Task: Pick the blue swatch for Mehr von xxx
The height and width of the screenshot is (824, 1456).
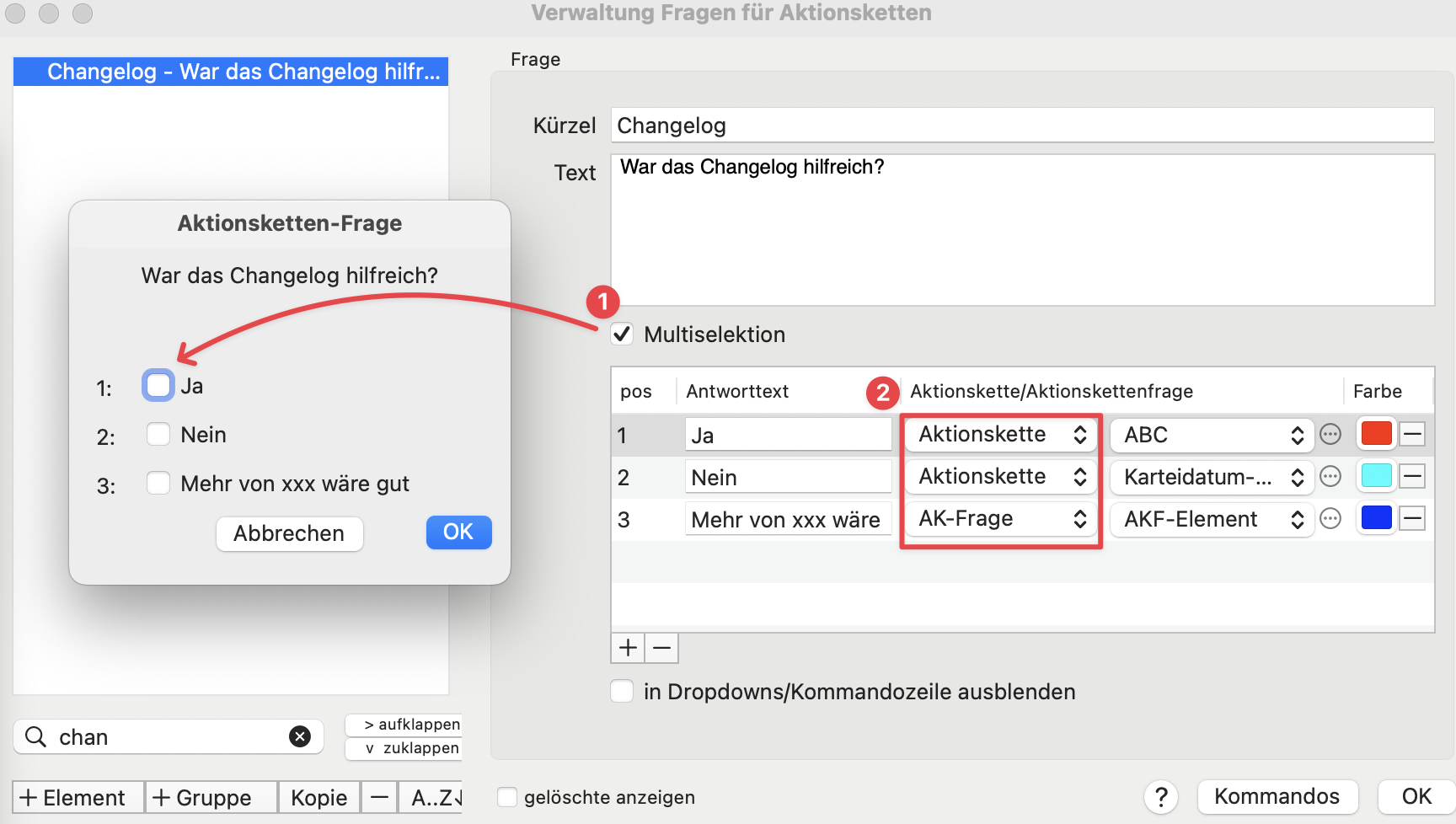Action: 1377,518
